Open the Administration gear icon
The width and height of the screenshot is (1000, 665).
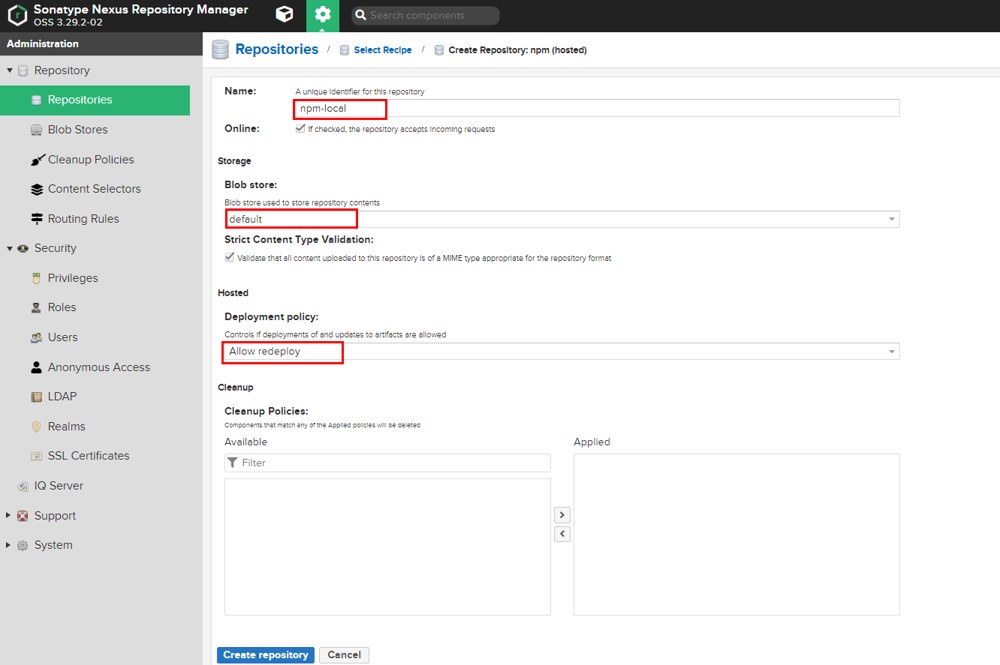coord(323,14)
